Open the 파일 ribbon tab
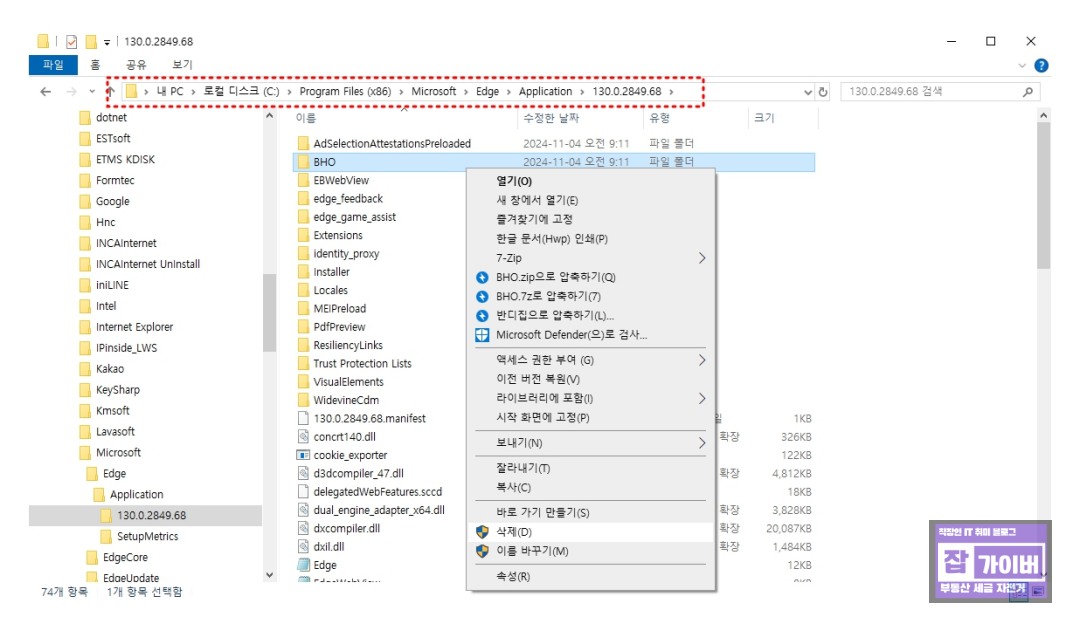The width and height of the screenshot is (1080, 631). click(53, 65)
